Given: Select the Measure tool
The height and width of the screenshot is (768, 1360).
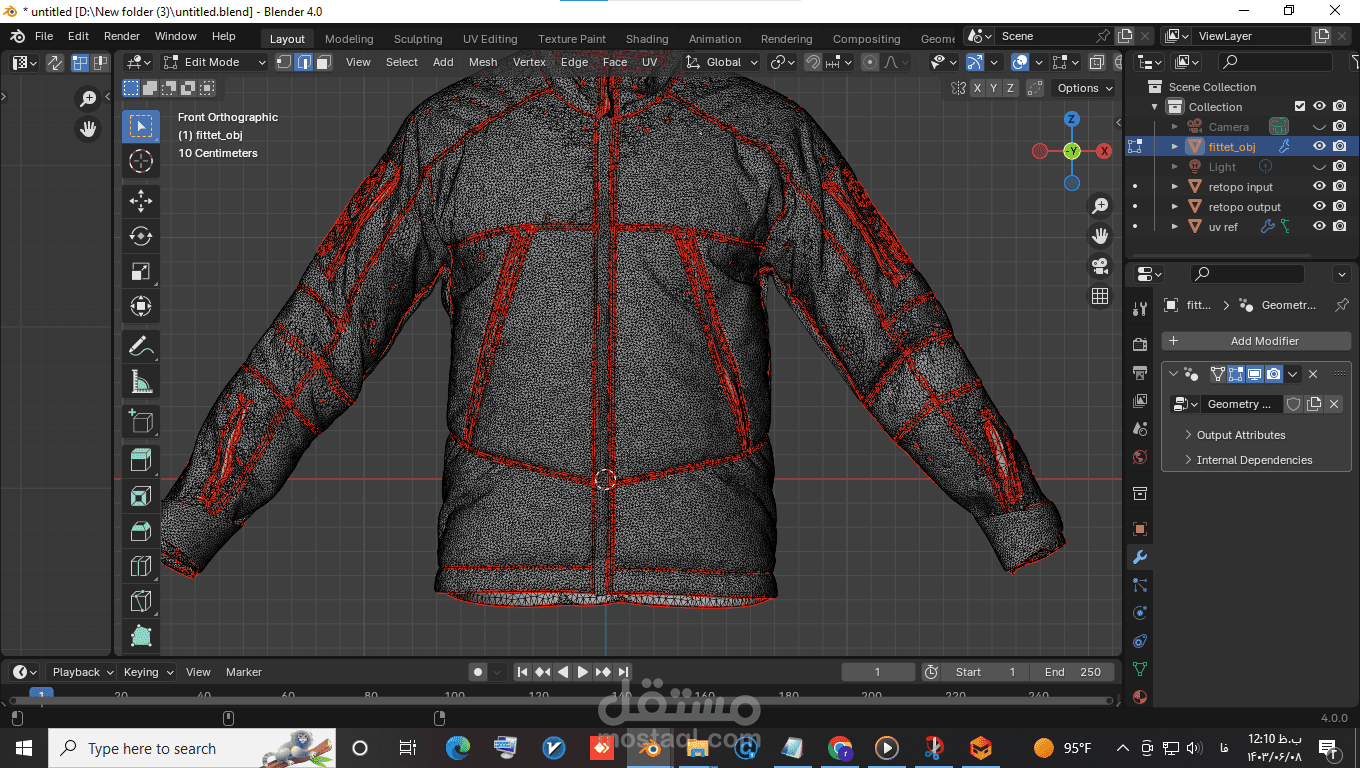Looking at the screenshot, I should pos(141,382).
